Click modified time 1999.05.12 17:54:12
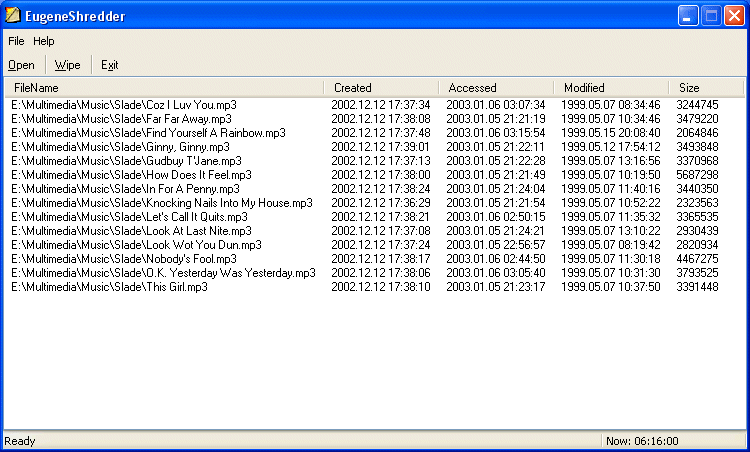This screenshot has width=750, height=452. click(610, 147)
